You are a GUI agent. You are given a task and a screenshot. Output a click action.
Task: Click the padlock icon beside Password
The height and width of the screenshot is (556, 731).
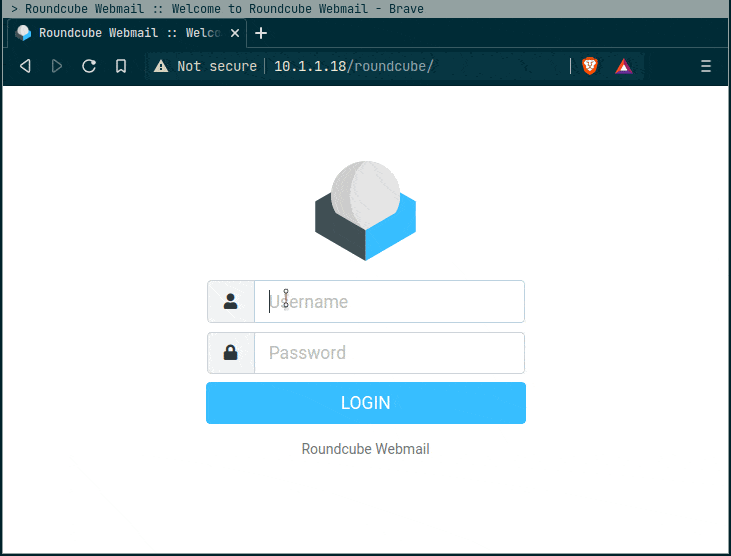coord(230,352)
